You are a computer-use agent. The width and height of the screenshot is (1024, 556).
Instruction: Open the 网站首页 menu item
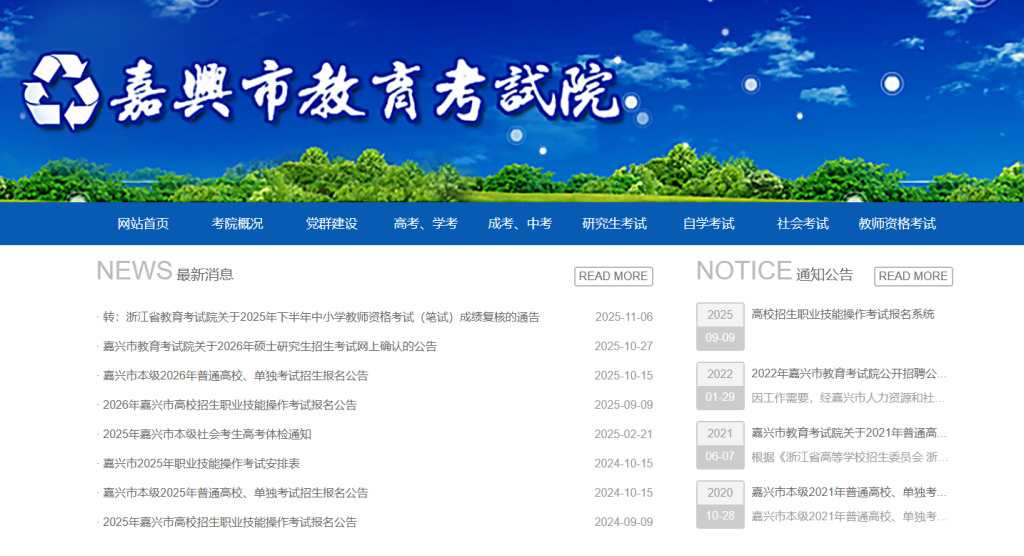click(143, 223)
